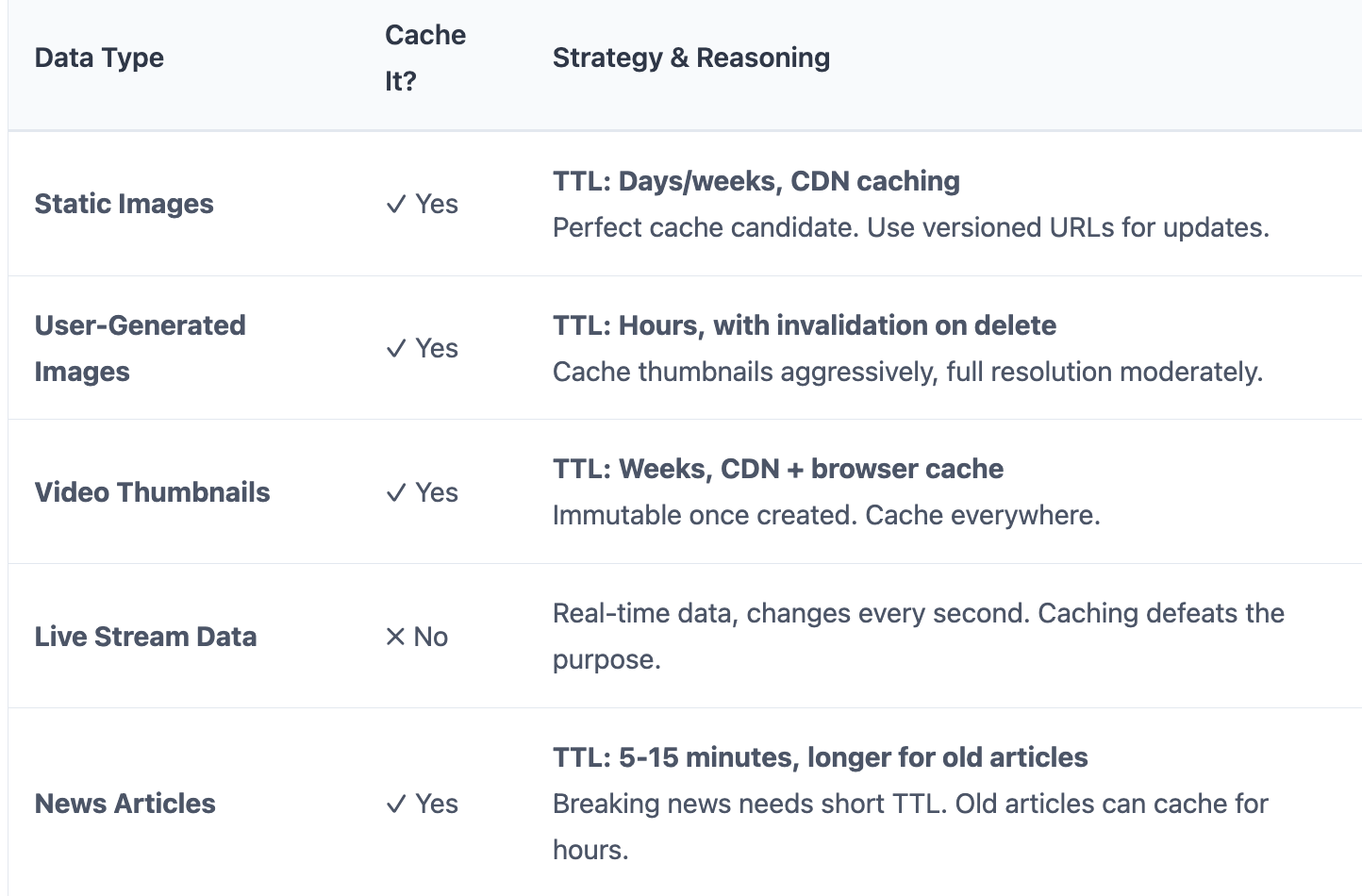Screen dimensions: 1362x896
Task: Click 'TTL: Weeks, CDN + browser cache' text
Action: pyautogui.click(x=778, y=469)
